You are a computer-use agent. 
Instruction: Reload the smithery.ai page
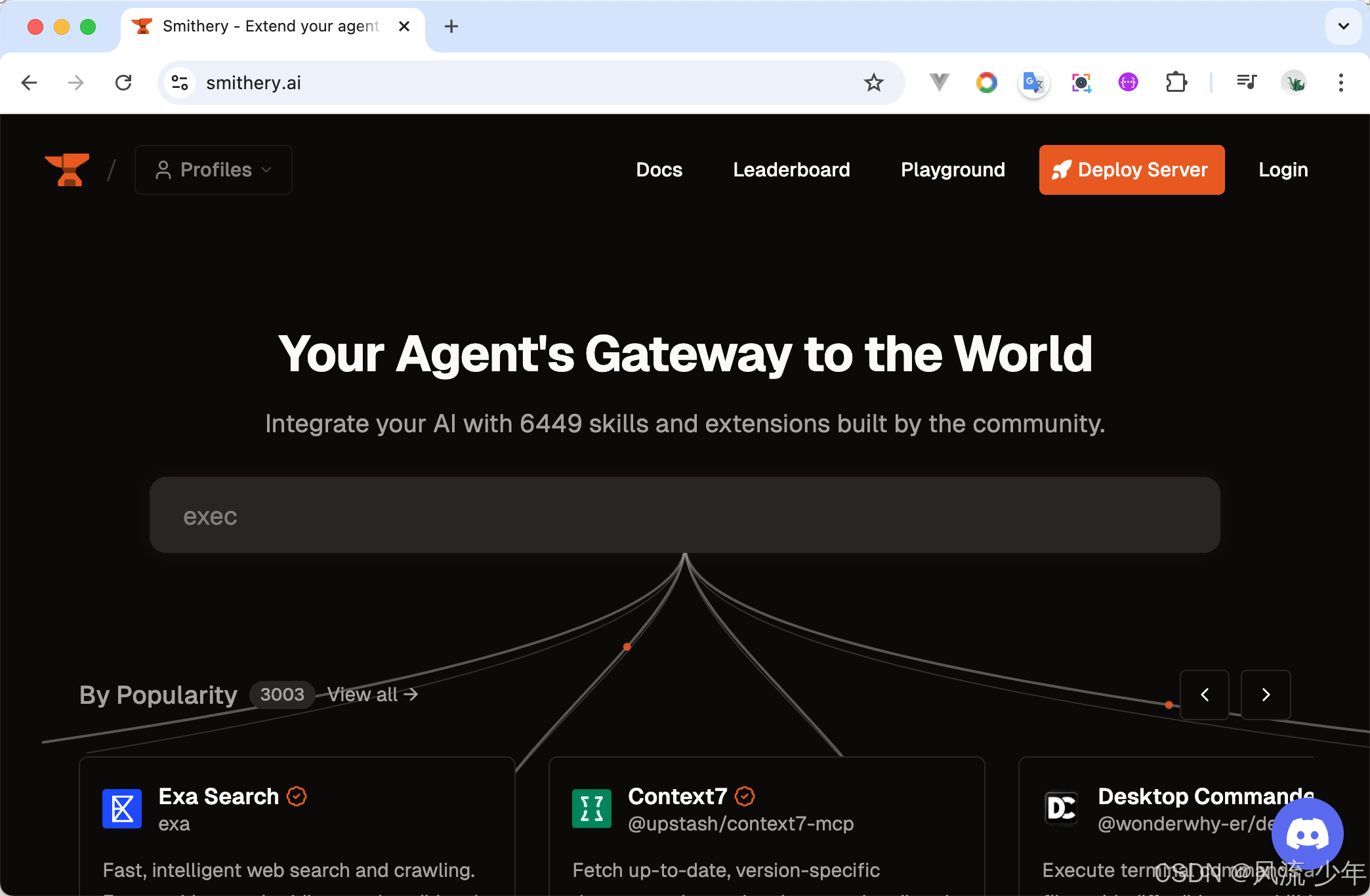123,83
